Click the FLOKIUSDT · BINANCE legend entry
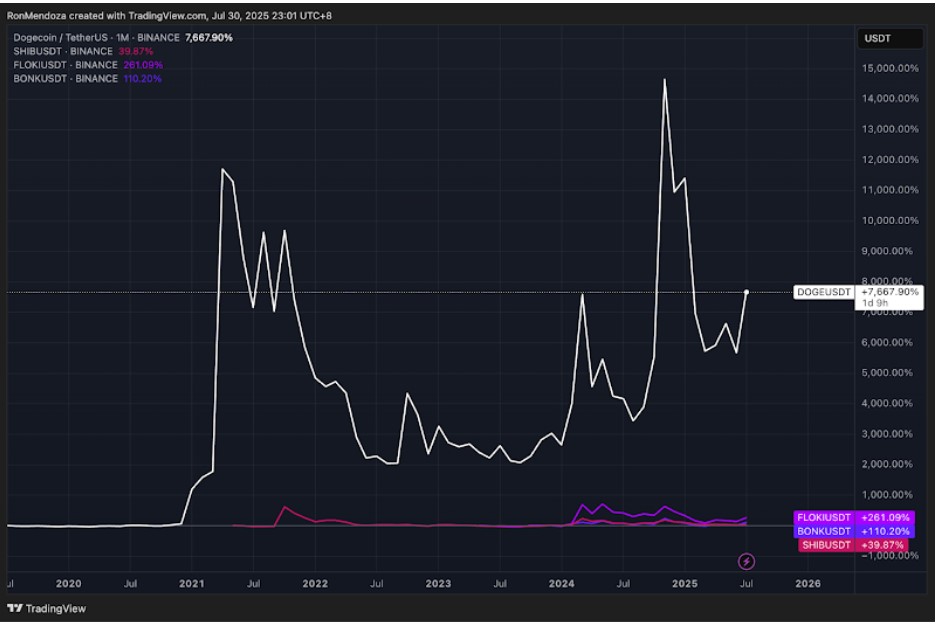 pos(65,65)
